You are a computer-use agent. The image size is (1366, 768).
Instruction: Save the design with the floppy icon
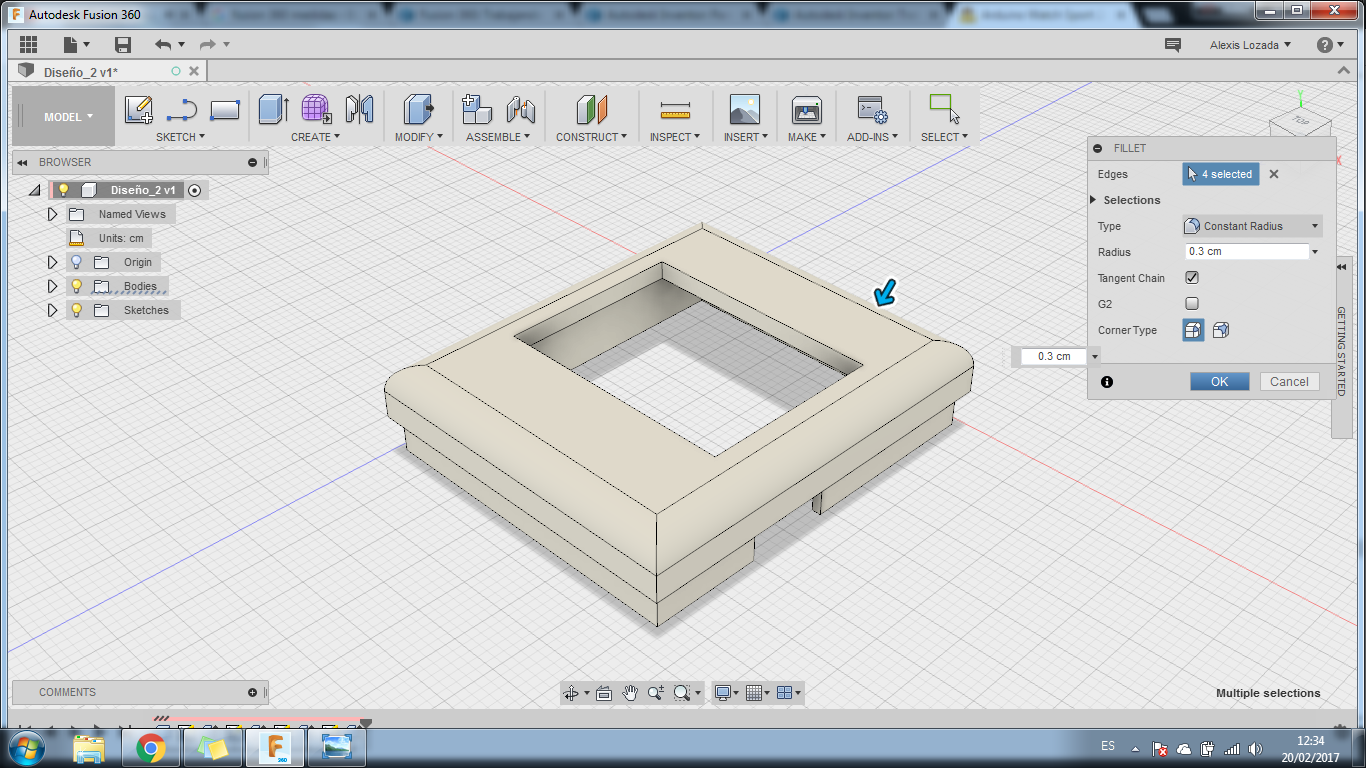[x=123, y=45]
